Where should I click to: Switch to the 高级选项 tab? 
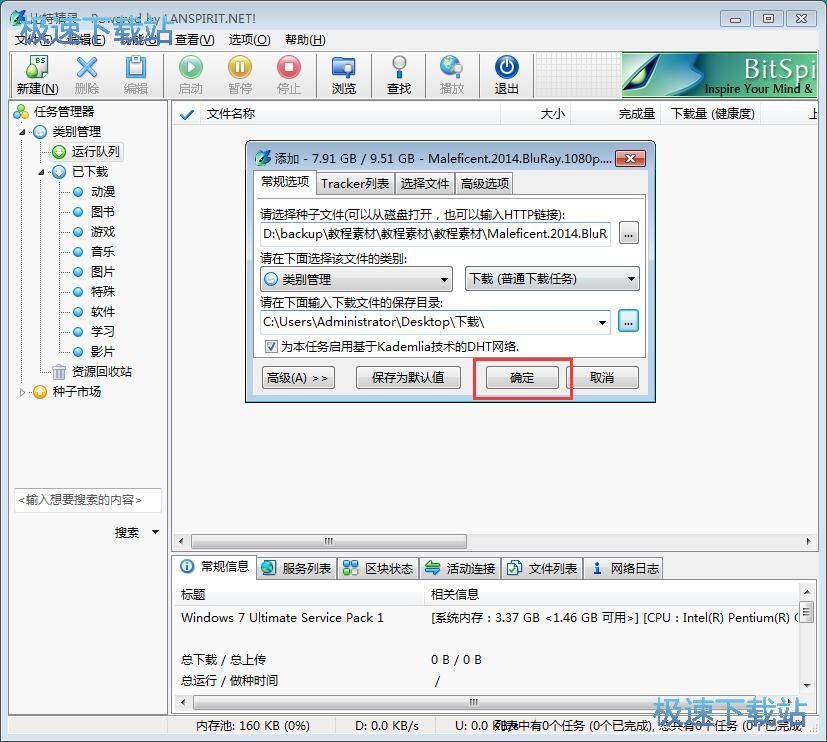click(485, 184)
